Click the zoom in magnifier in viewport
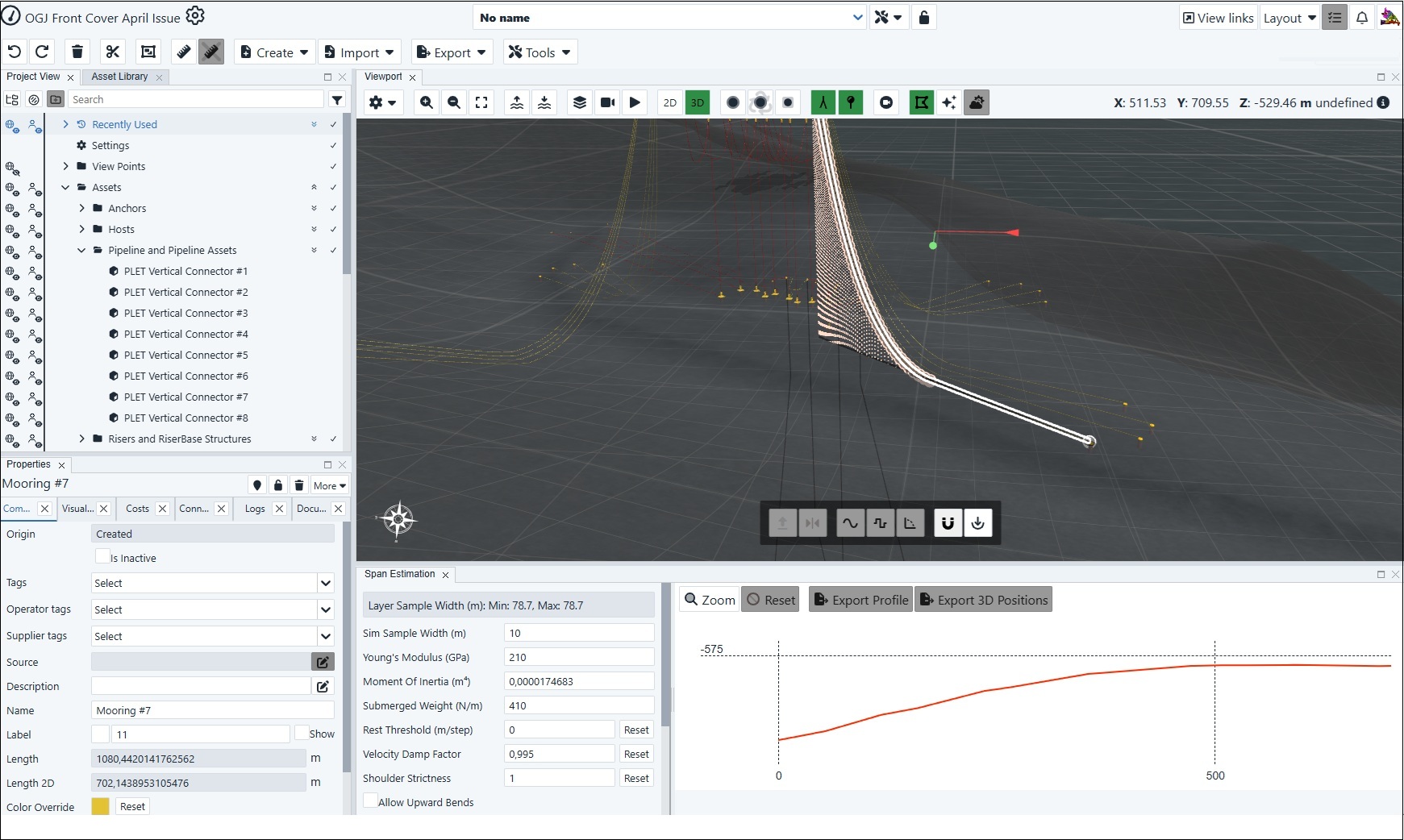This screenshot has height=840, width=1404. [427, 102]
